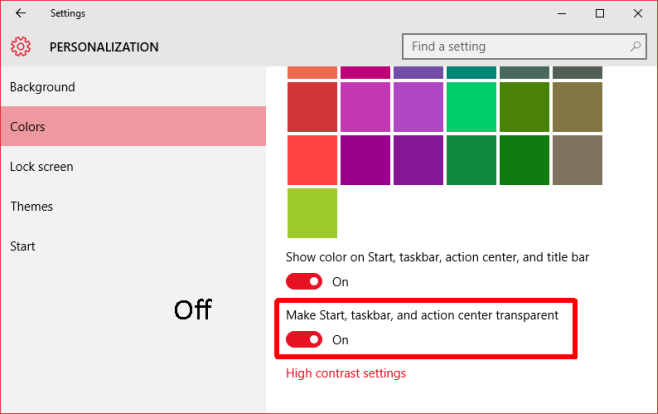Open High contrast settings link

(346, 374)
